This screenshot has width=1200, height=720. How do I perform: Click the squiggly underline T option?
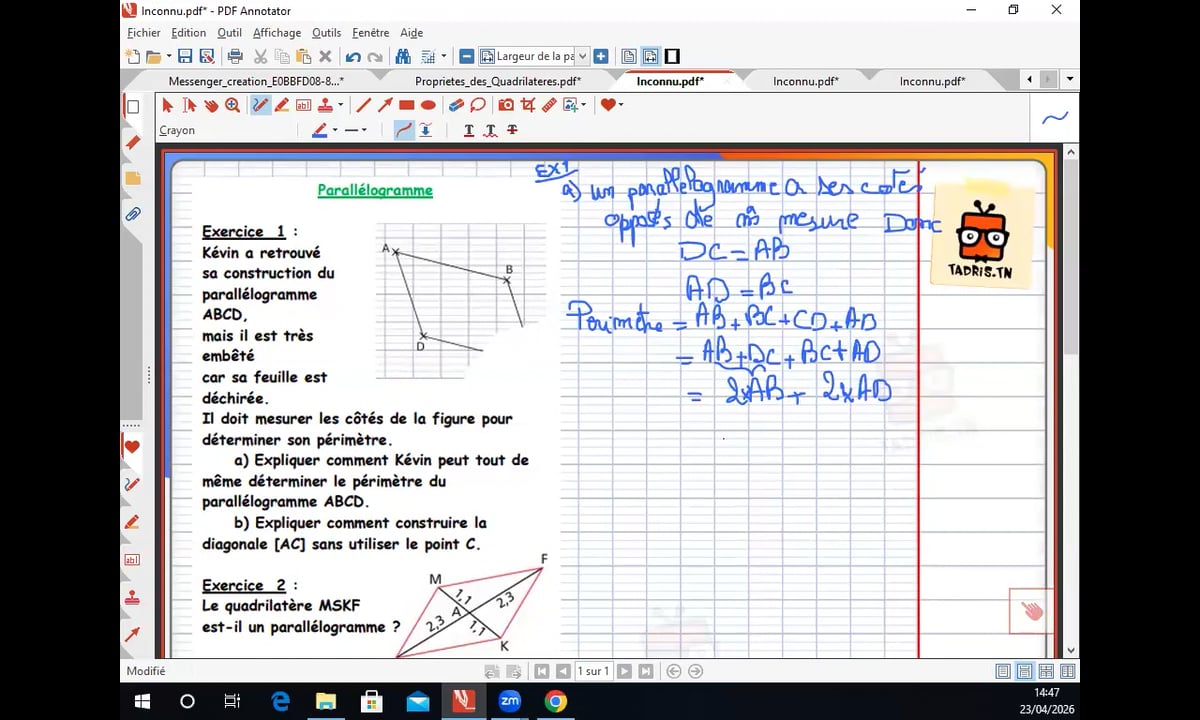[x=490, y=130]
